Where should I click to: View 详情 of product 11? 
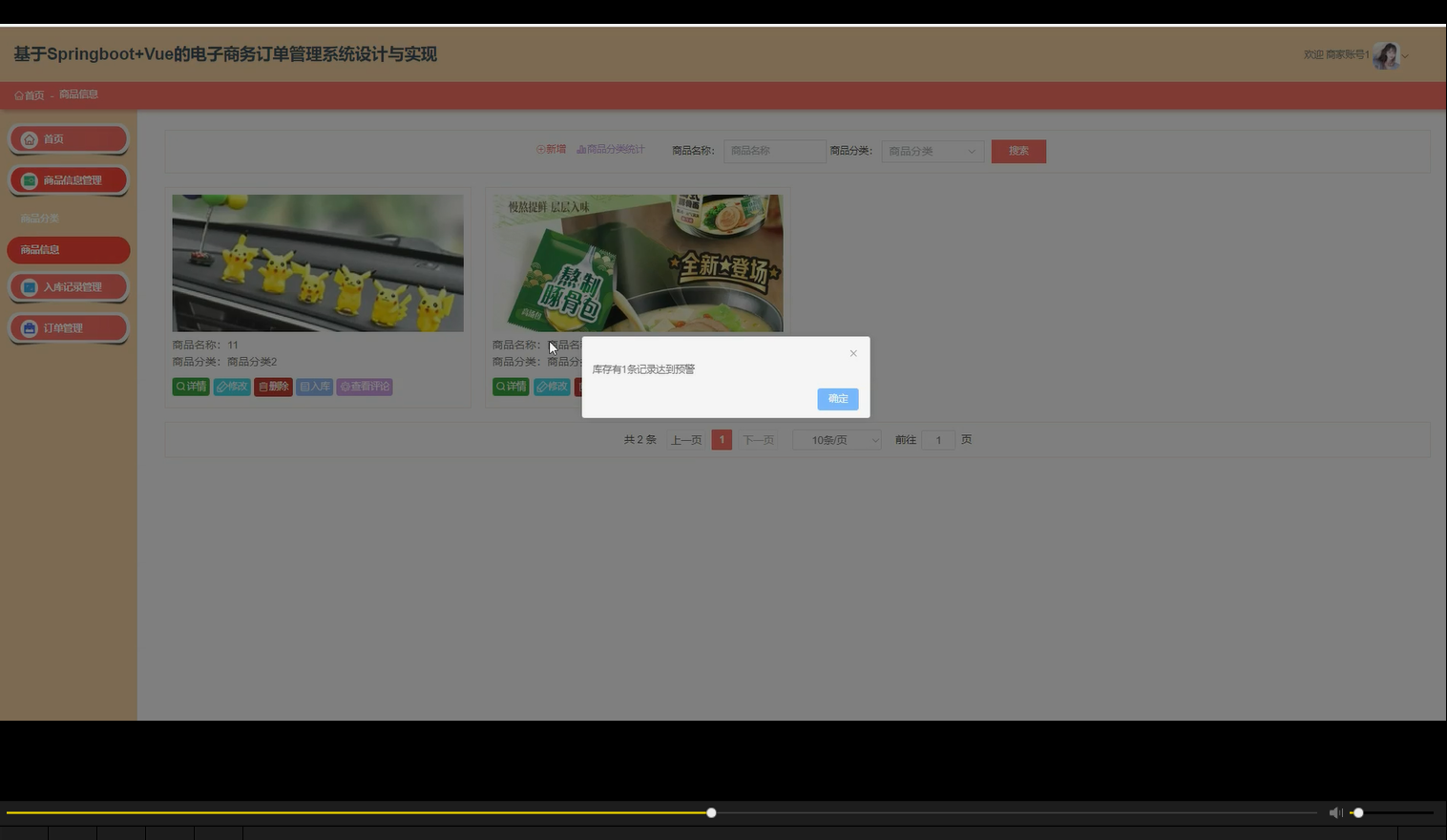pos(191,387)
